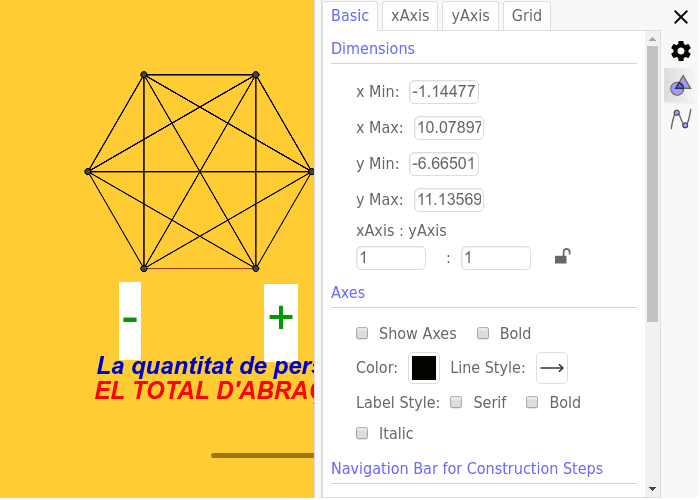Click the scrollbar up arrow
Viewport: 700px width, 500px height.
point(652,39)
